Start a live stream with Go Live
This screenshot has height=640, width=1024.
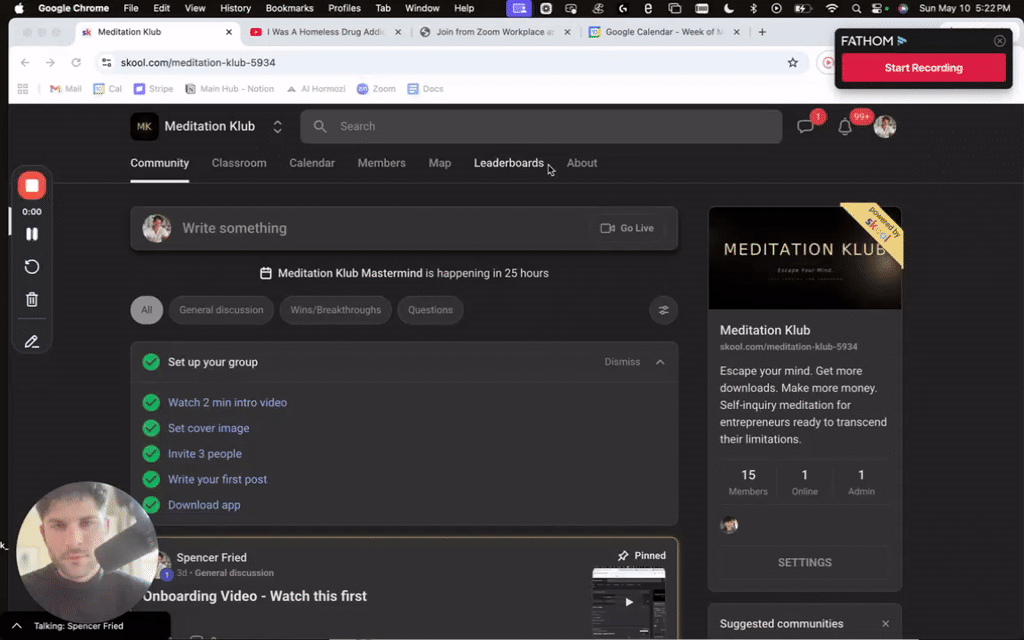pyautogui.click(x=627, y=228)
